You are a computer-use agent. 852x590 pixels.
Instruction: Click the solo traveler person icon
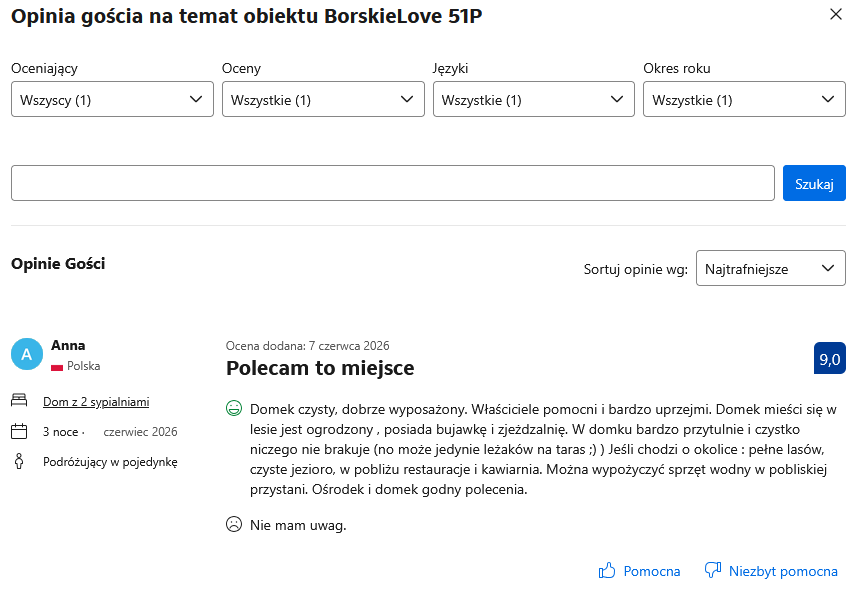(x=19, y=462)
